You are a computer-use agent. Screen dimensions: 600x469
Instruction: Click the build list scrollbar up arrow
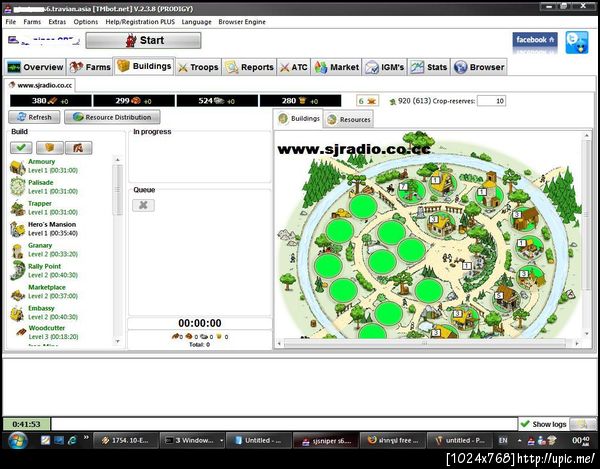pyautogui.click(x=118, y=160)
